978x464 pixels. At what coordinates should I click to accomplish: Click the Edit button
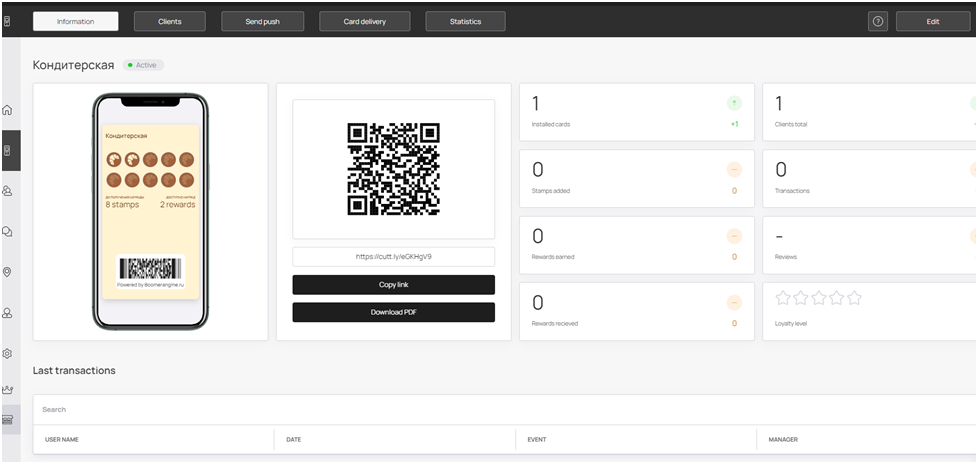click(933, 21)
